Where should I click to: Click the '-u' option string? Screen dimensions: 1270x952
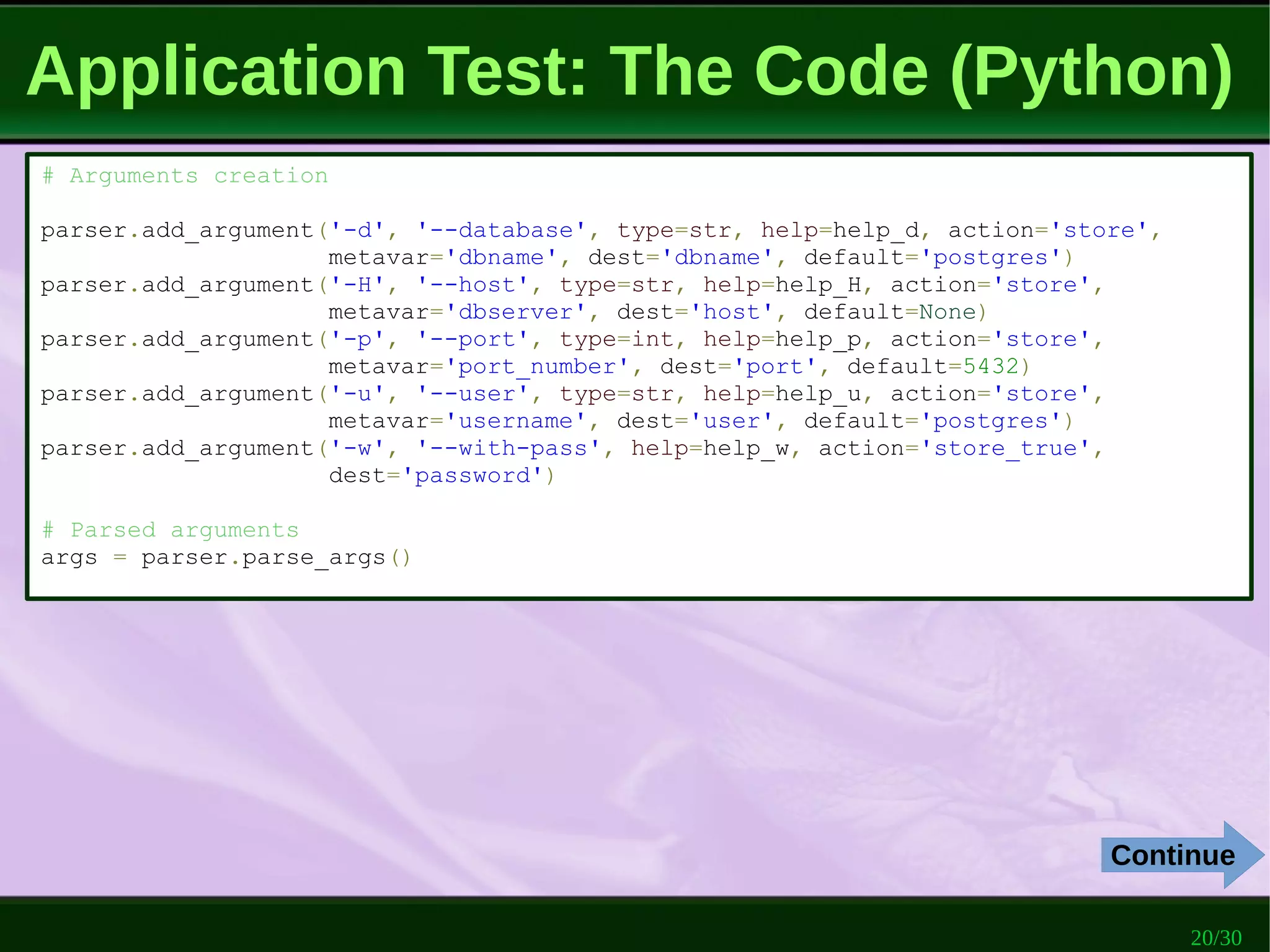pos(358,394)
